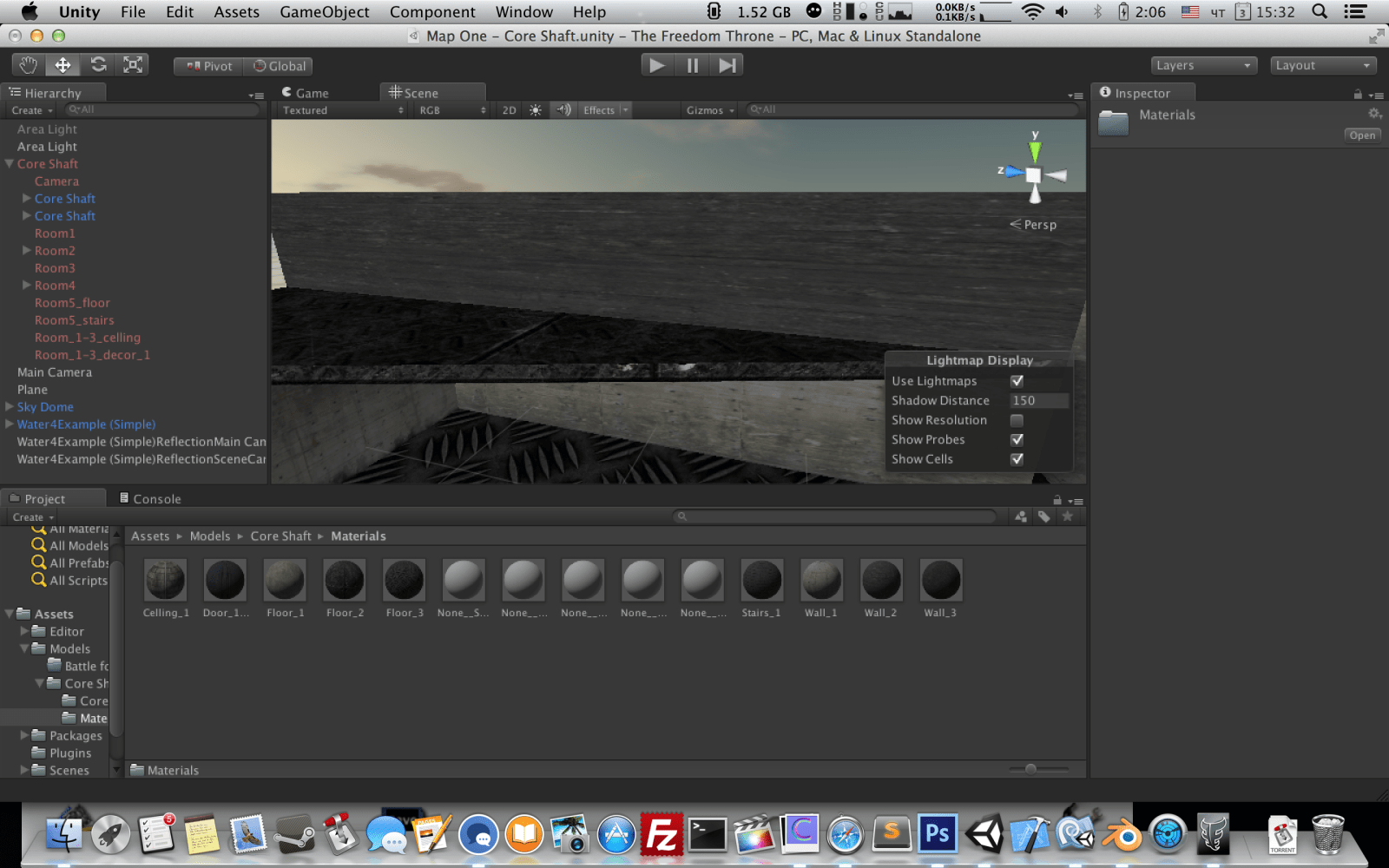
Task: Toggle scene view audio
Action: (x=563, y=109)
